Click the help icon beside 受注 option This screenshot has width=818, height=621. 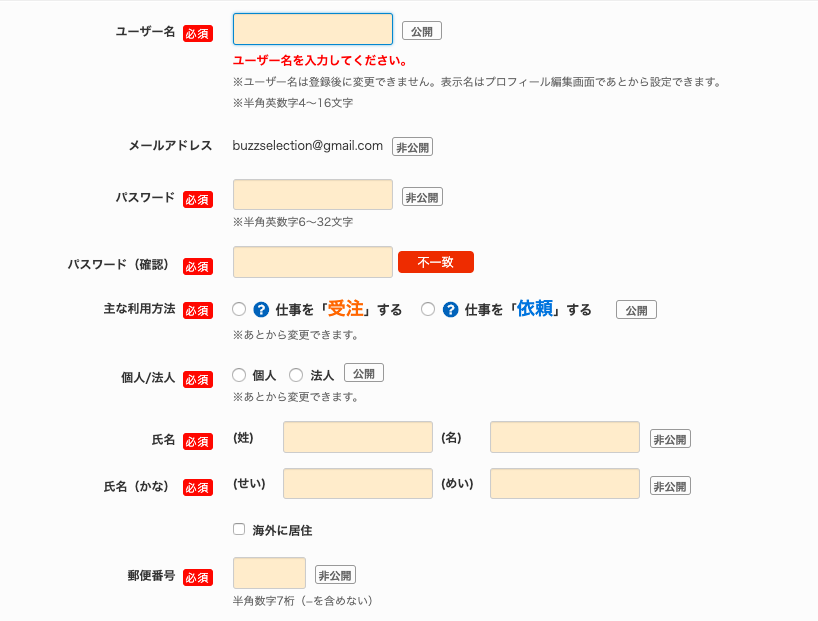tap(261, 310)
